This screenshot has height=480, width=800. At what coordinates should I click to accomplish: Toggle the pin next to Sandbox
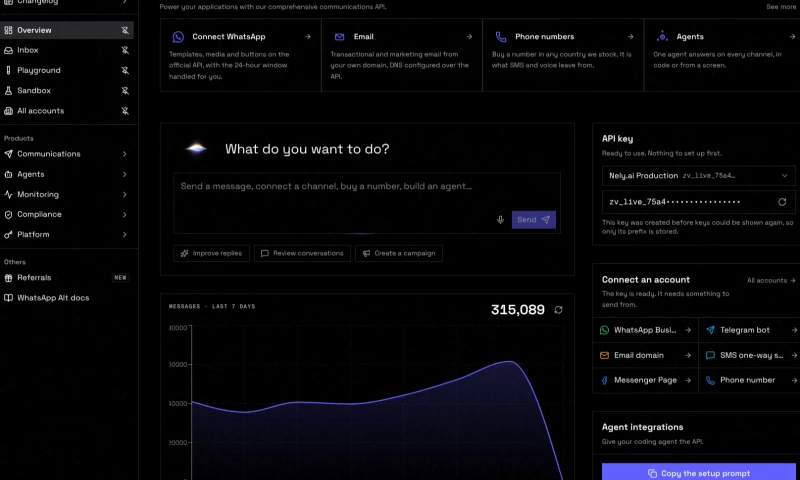(124, 91)
